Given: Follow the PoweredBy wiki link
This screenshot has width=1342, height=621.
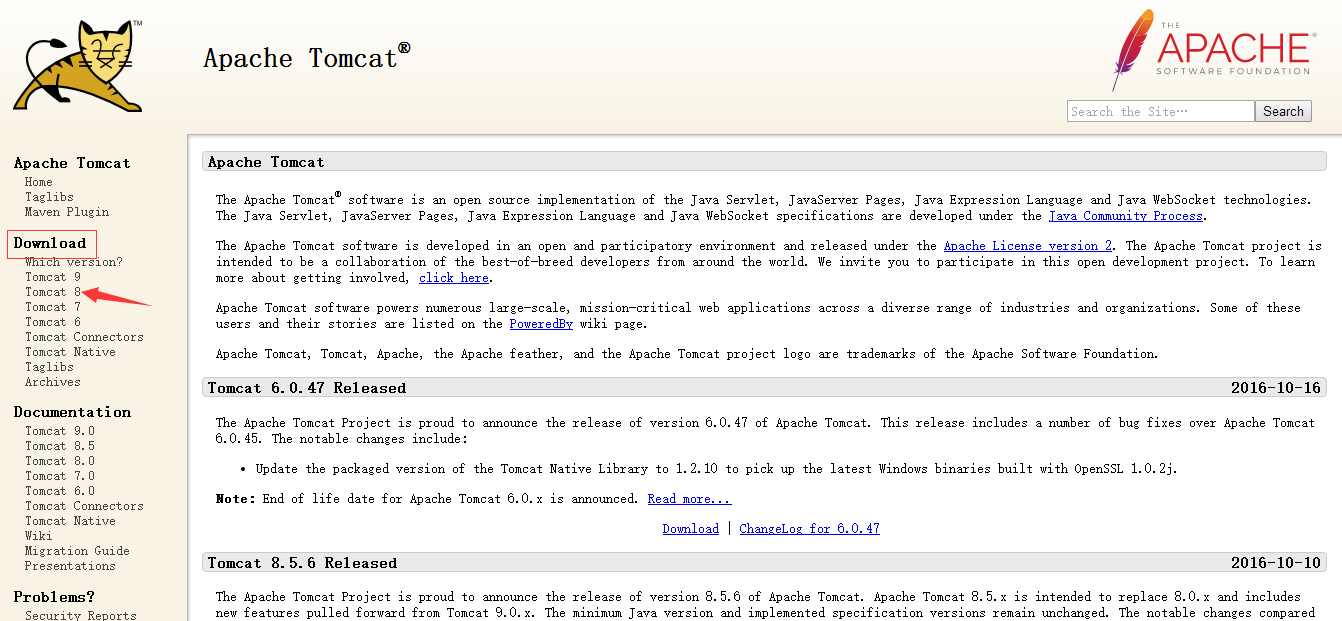Looking at the screenshot, I should point(541,324).
